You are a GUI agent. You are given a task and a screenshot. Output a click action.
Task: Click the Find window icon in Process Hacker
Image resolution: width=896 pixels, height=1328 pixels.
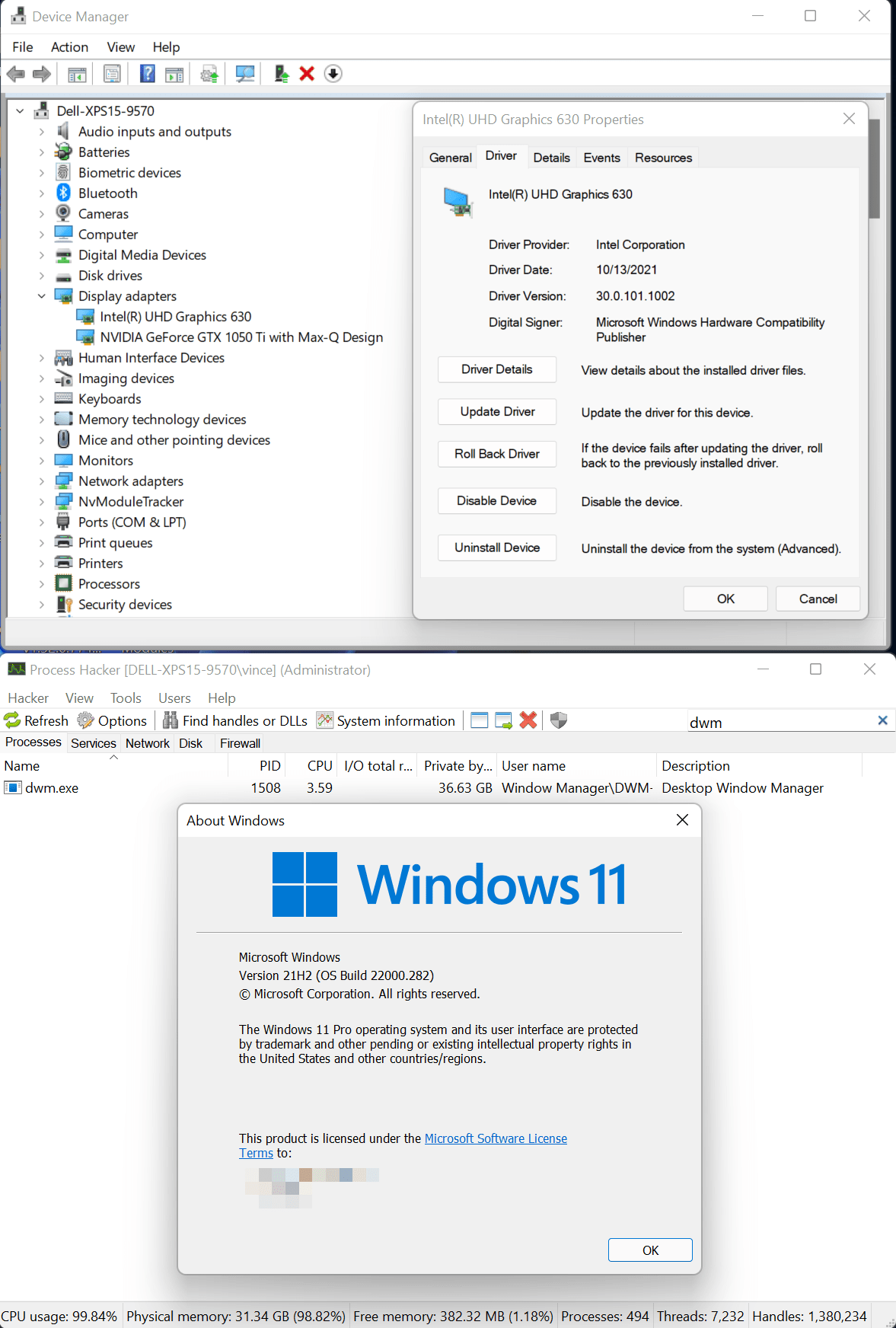480,720
